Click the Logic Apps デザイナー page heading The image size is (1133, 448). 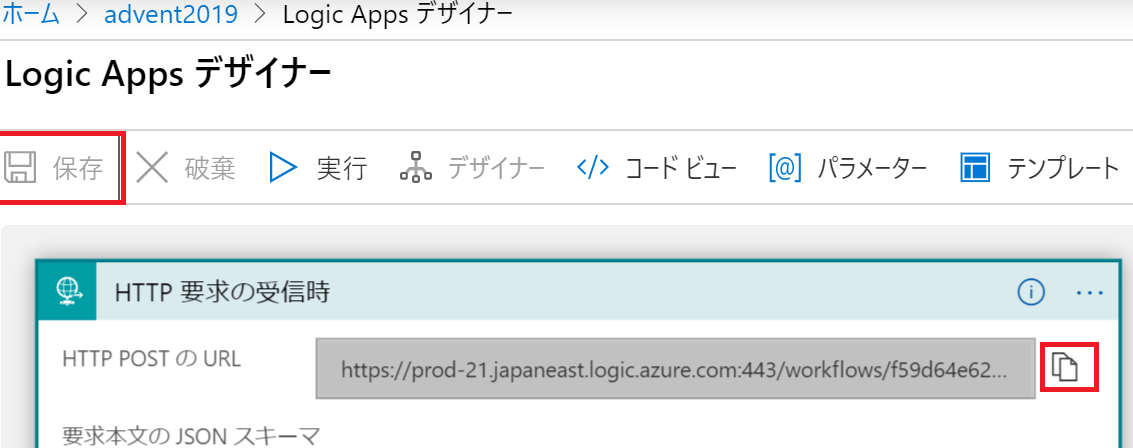point(169,74)
